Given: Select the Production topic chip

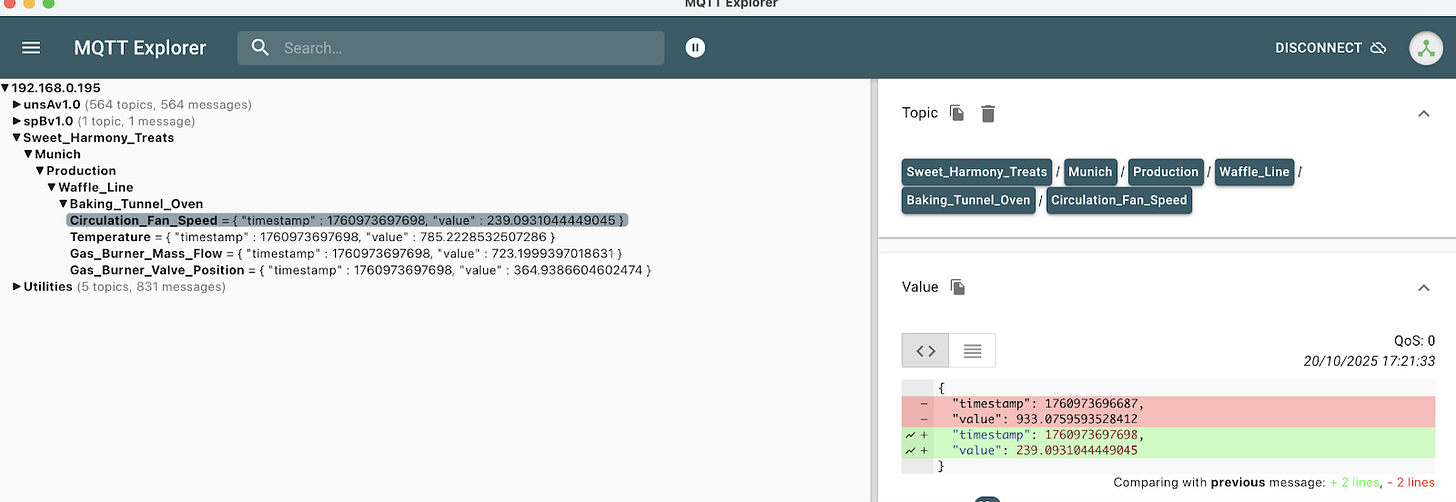Looking at the screenshot, I should click(x=1166, y=171).
